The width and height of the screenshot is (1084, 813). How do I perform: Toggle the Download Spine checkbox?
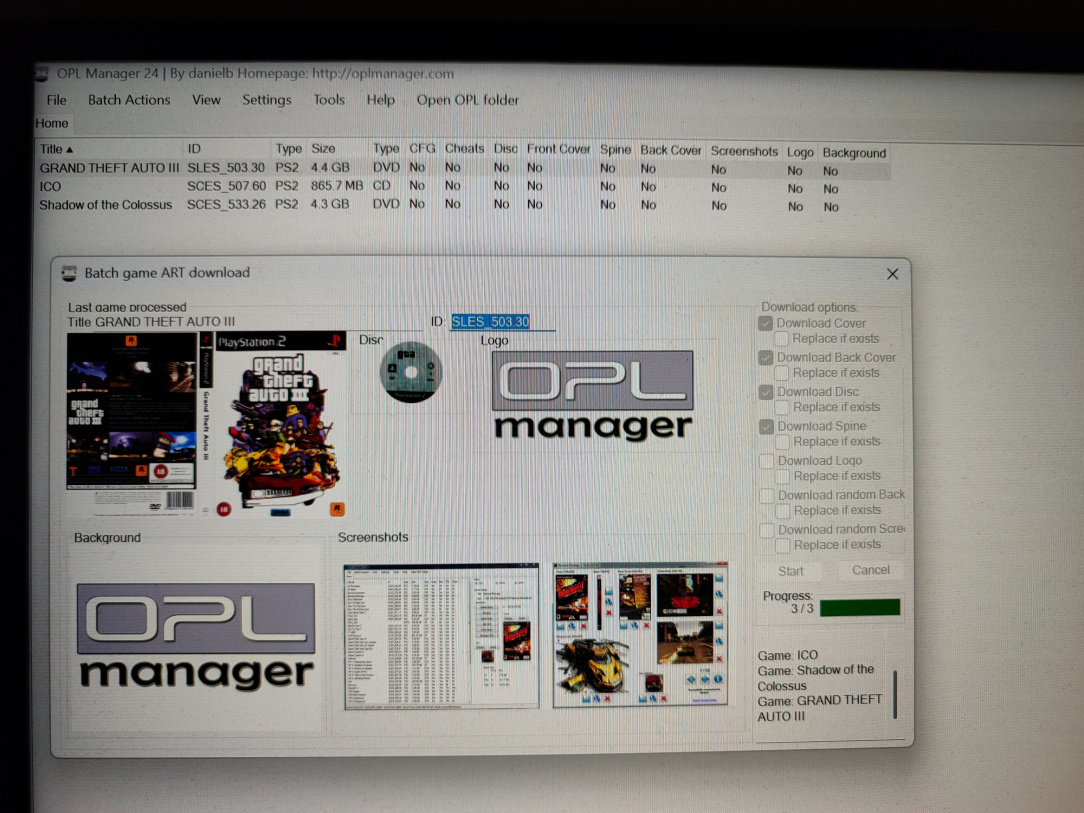(766, 427)
